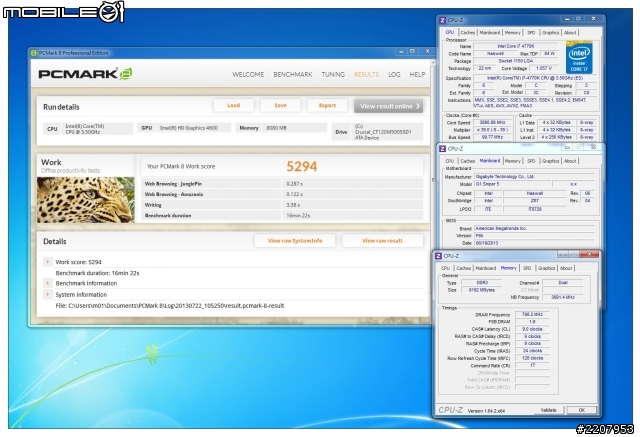Select the About tab in top CPU-Z window
Image resolution: width=640 pixels, height=437 pixels.
click(570, 33)
